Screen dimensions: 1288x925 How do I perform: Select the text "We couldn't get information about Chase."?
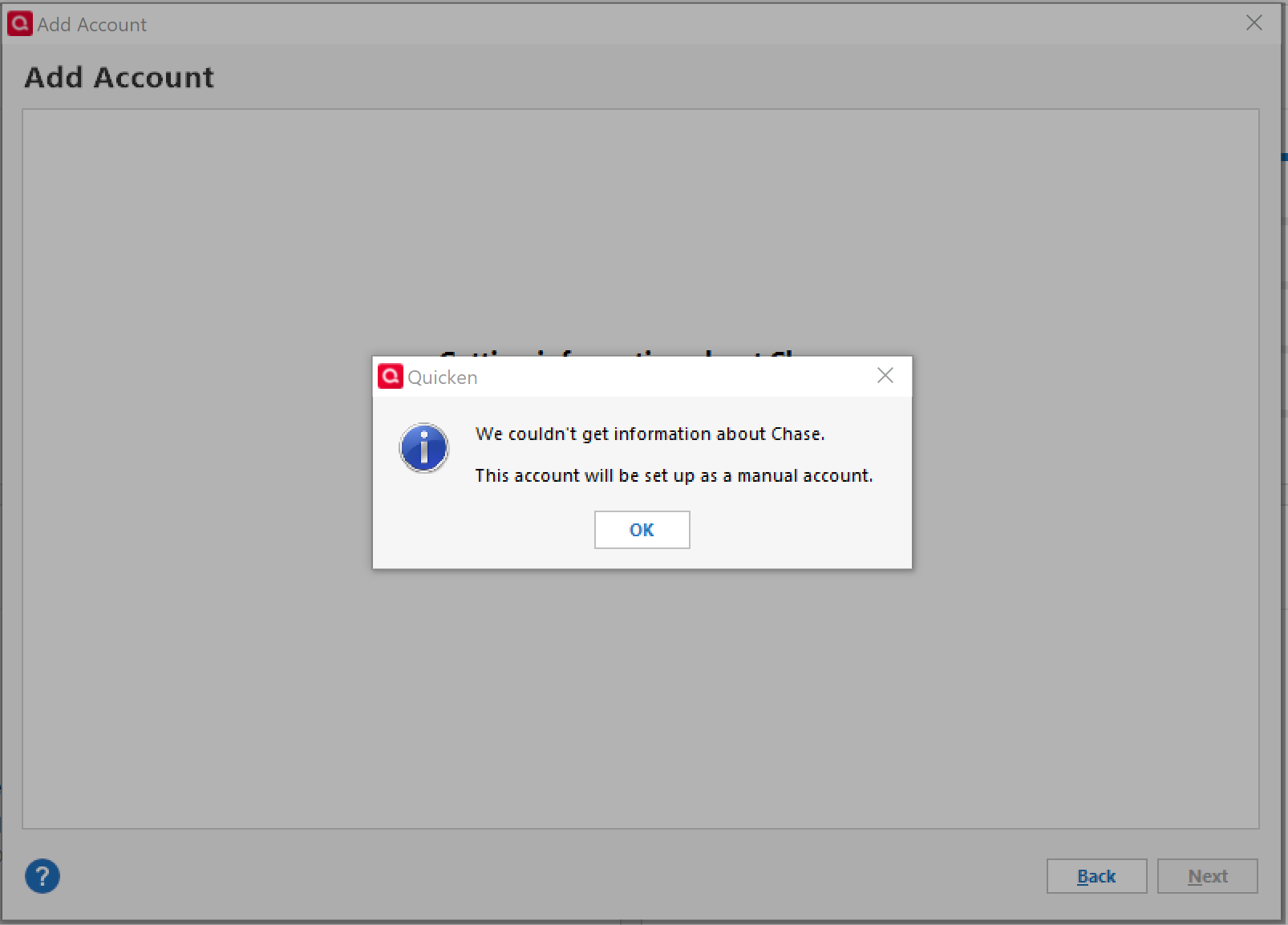(x=650, y=434)
